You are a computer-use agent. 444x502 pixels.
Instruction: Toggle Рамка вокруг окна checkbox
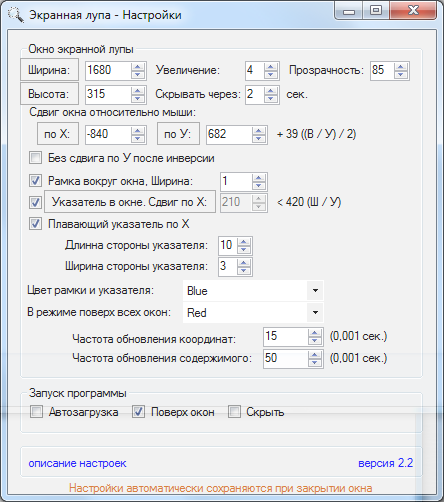pyautogui.click(x=35, y=181)
